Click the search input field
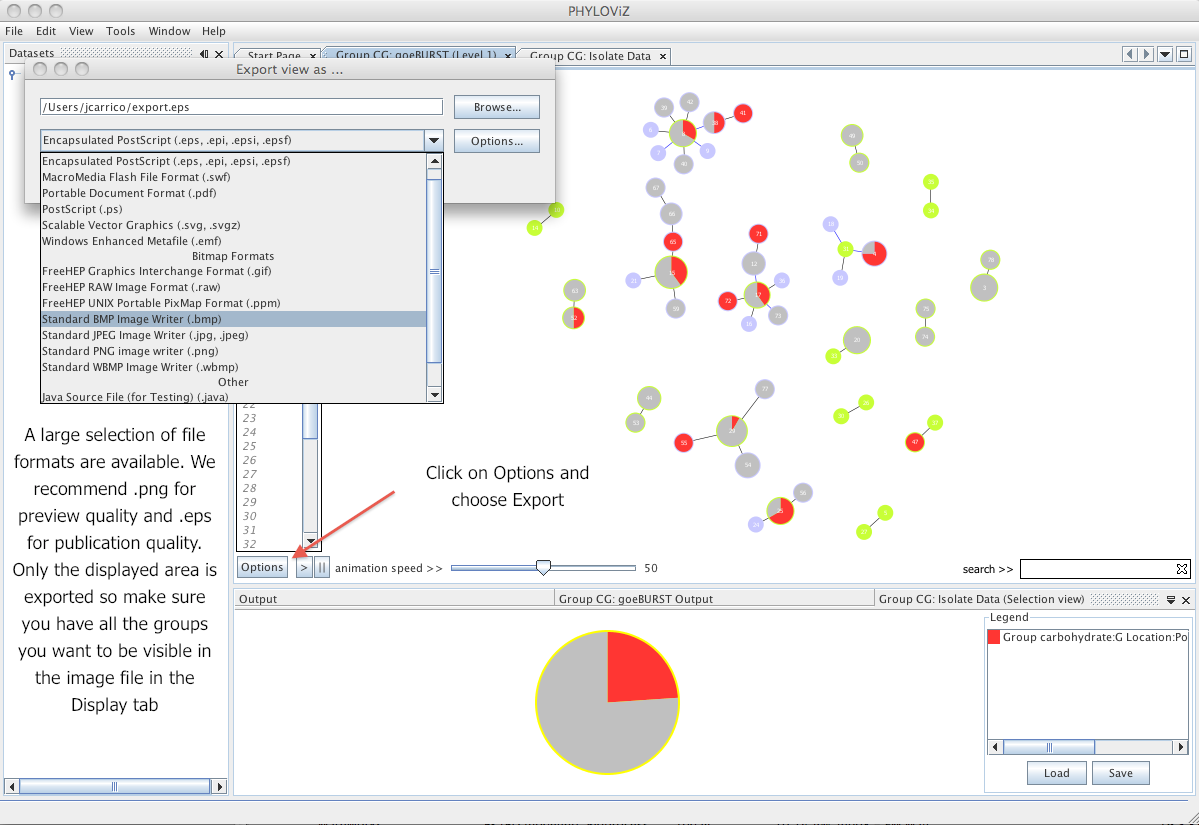Viewport: 1199px width, 825px height. point(1098,569)
